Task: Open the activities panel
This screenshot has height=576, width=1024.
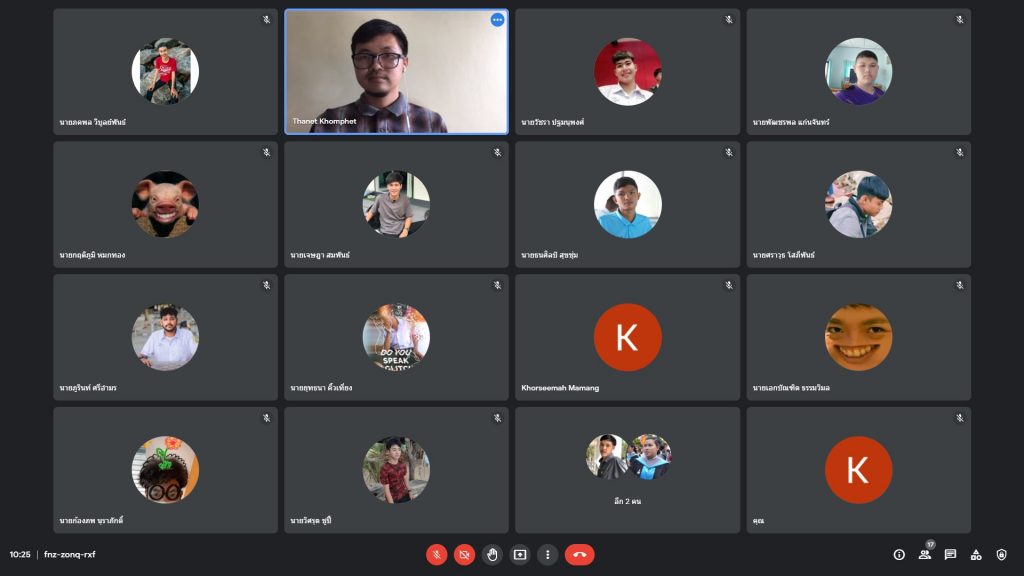Action: 976,554
